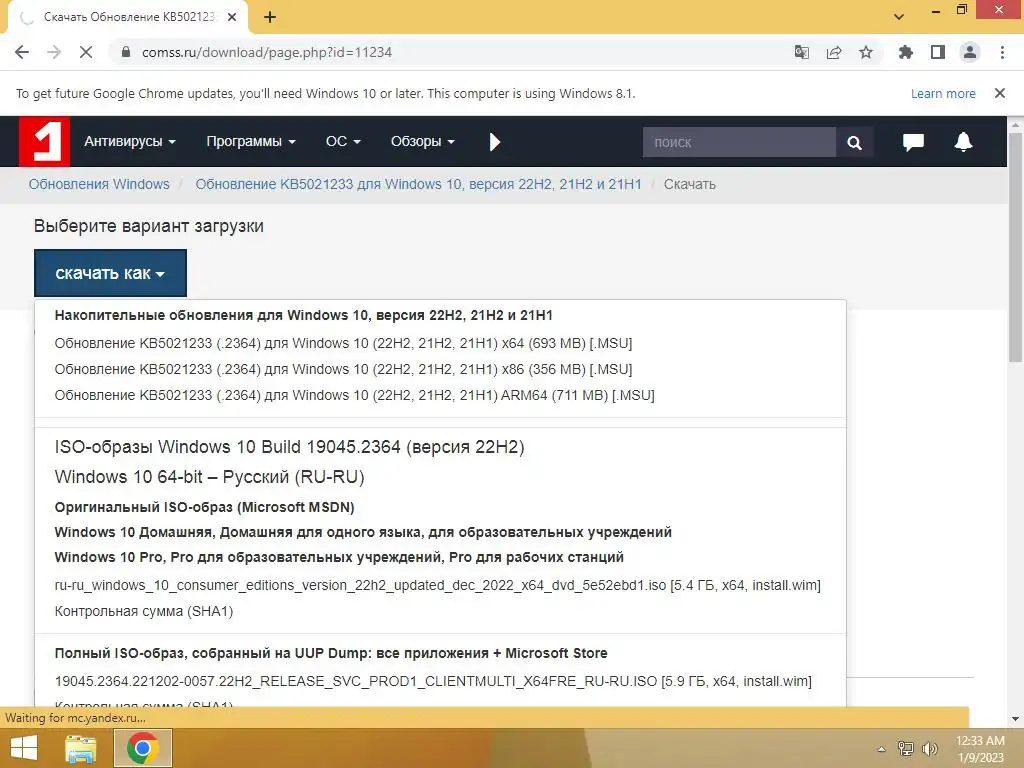This screenshot has height=768, width=1024.
Task: Click the page vertical scrollbar thumb
Action: pos(1015,247)
